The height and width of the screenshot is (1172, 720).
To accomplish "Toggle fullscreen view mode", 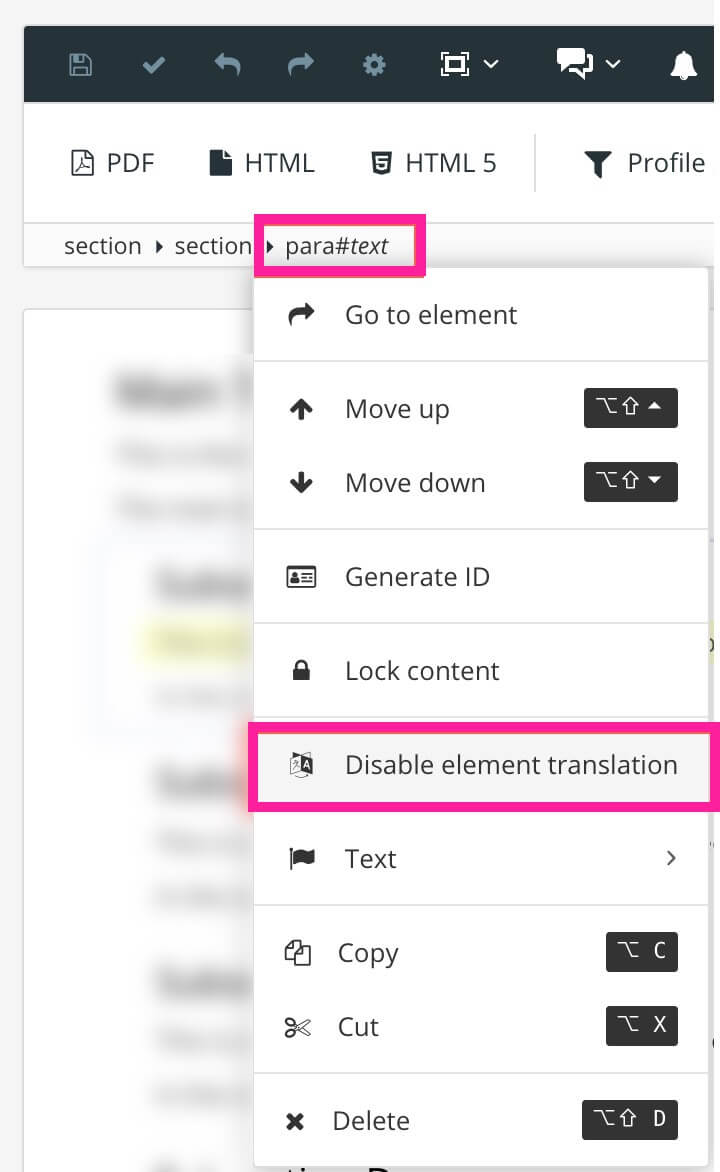I will (x=455, y=63).
